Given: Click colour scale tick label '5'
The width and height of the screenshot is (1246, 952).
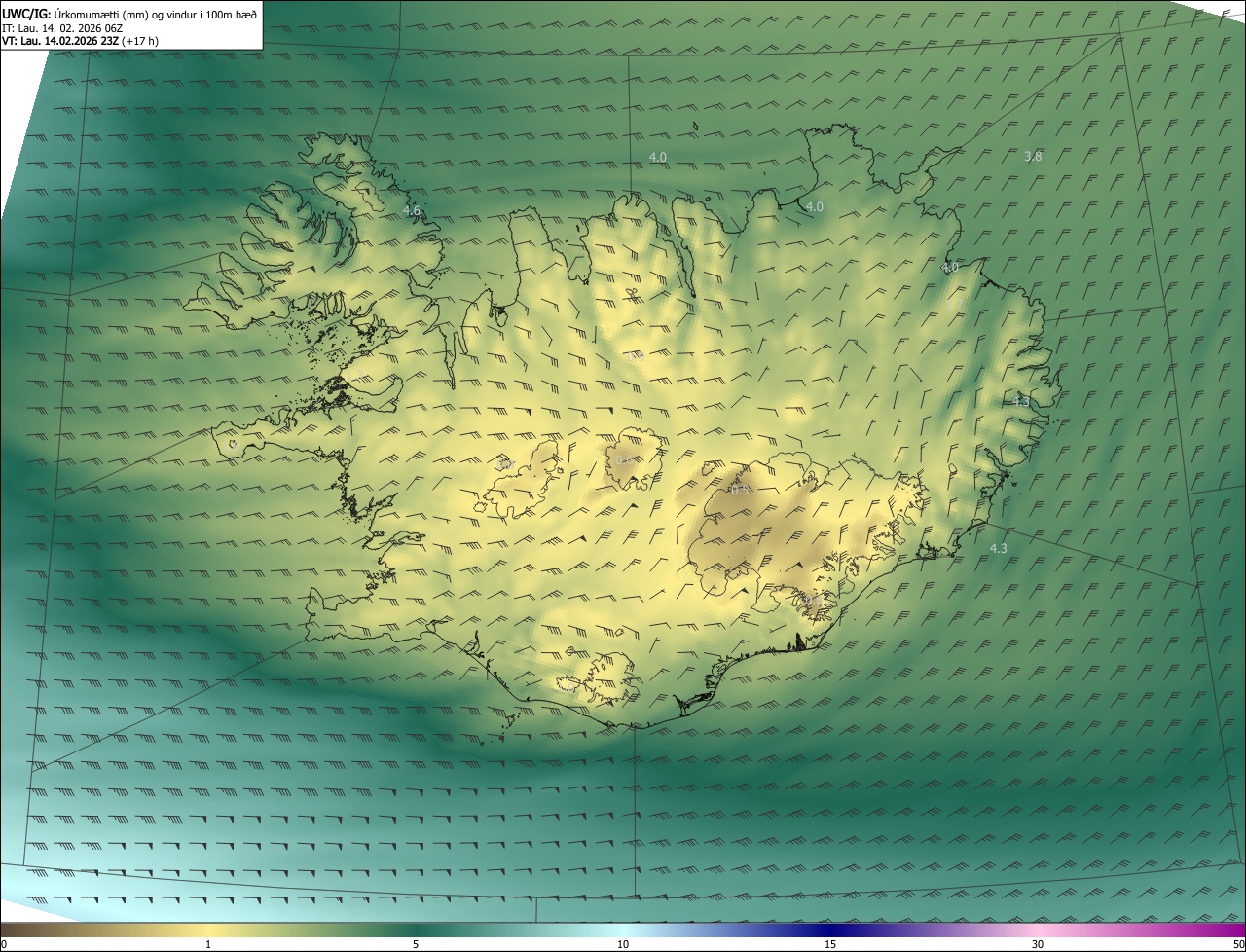Looking at the screenshot, I should [416, 944].
